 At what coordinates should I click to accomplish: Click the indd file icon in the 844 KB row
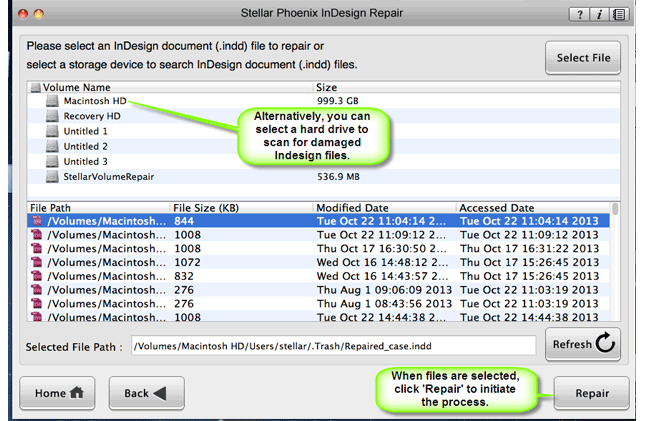[37, 221]
